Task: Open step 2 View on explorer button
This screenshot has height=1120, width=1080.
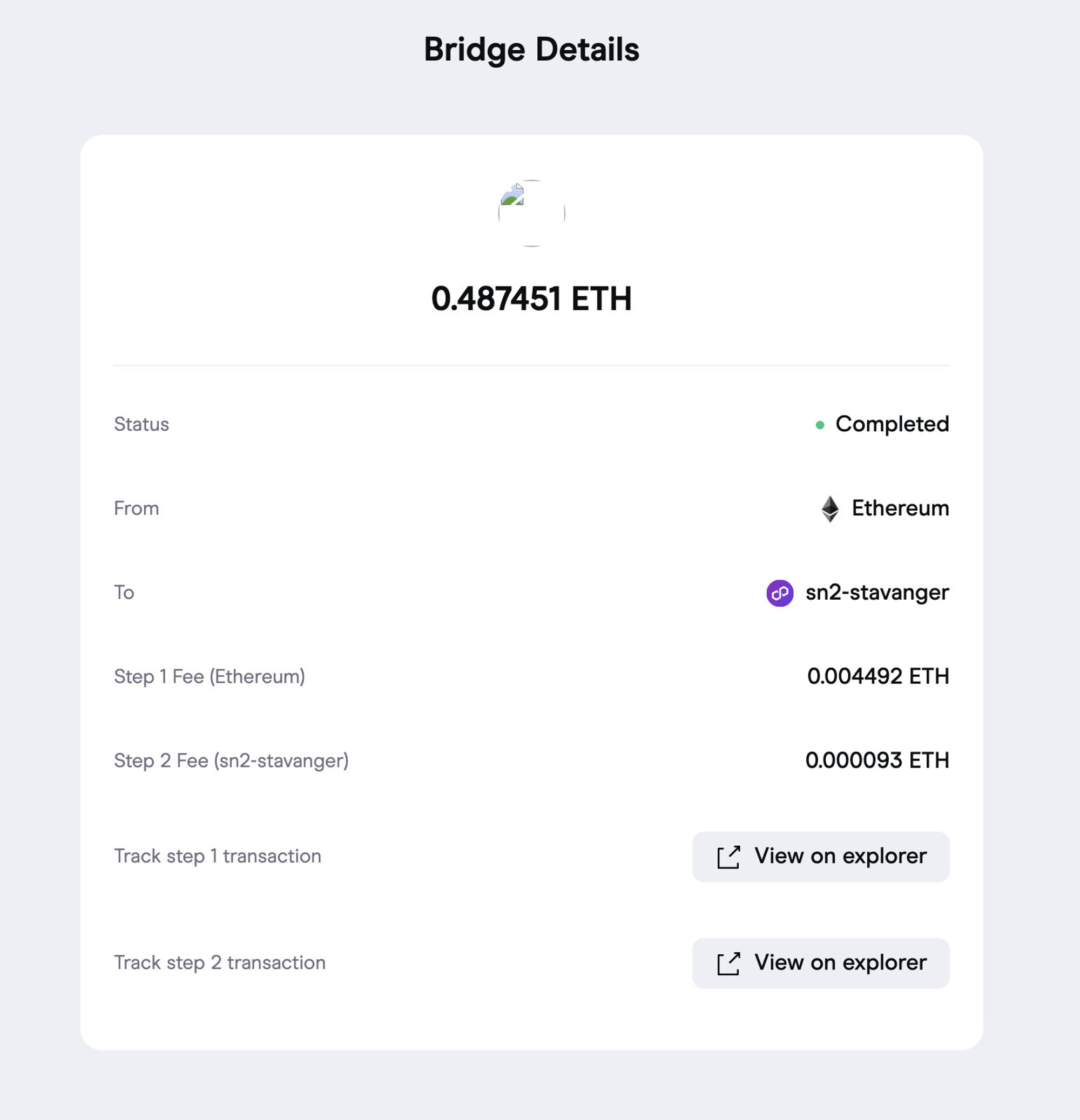Action: (821, 963)
